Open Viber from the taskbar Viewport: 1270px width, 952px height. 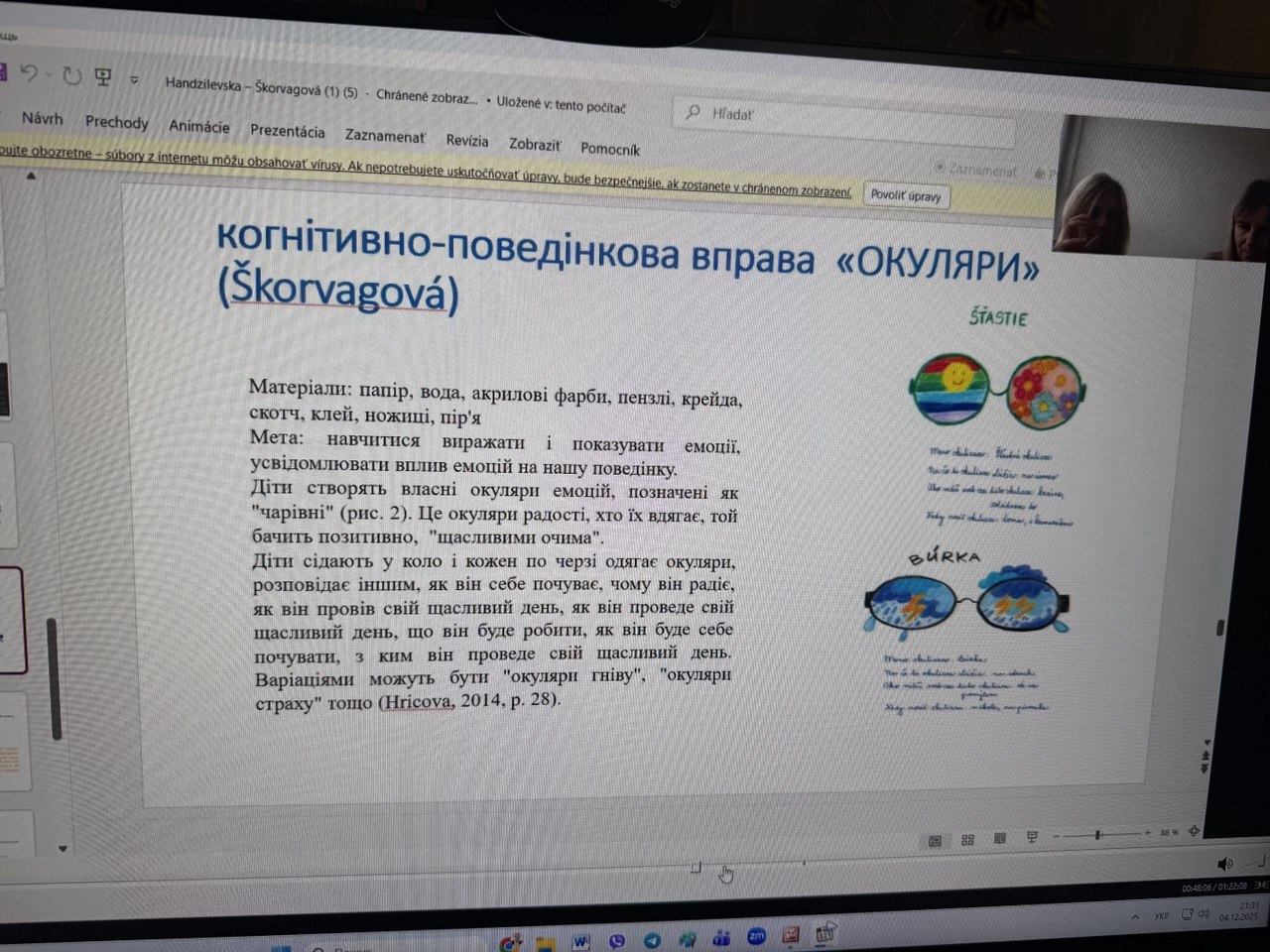click(616, 940)
